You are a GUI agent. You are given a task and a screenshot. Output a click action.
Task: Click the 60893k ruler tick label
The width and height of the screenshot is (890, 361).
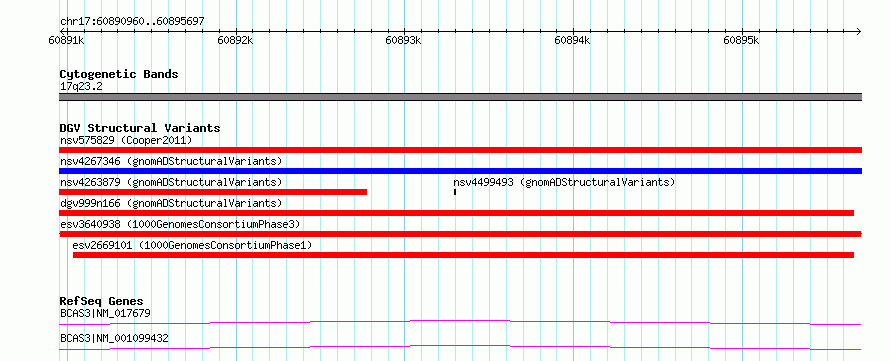pos(404,41)
